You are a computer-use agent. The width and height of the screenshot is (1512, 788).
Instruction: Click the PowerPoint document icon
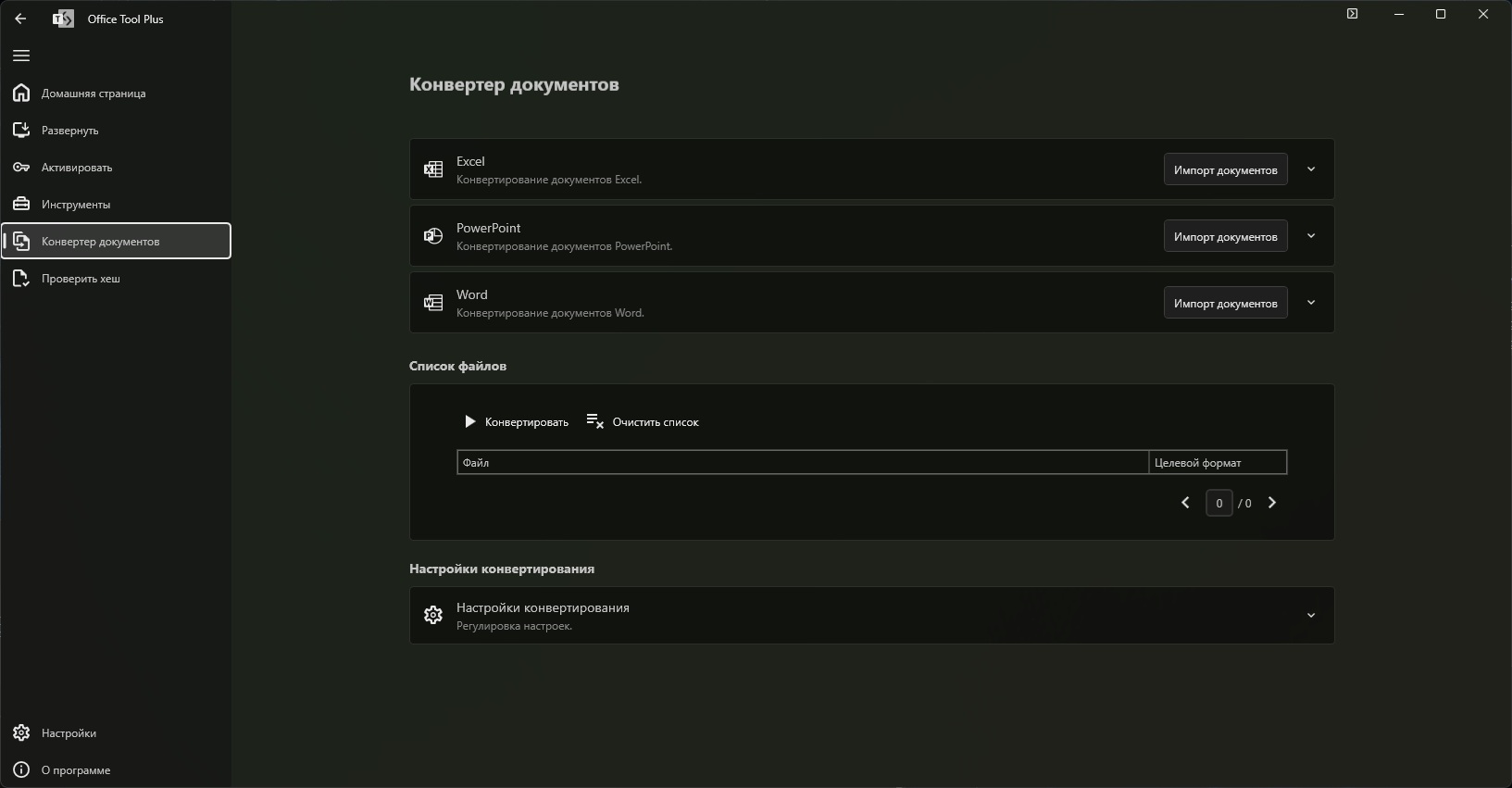[x=432, y=236]
